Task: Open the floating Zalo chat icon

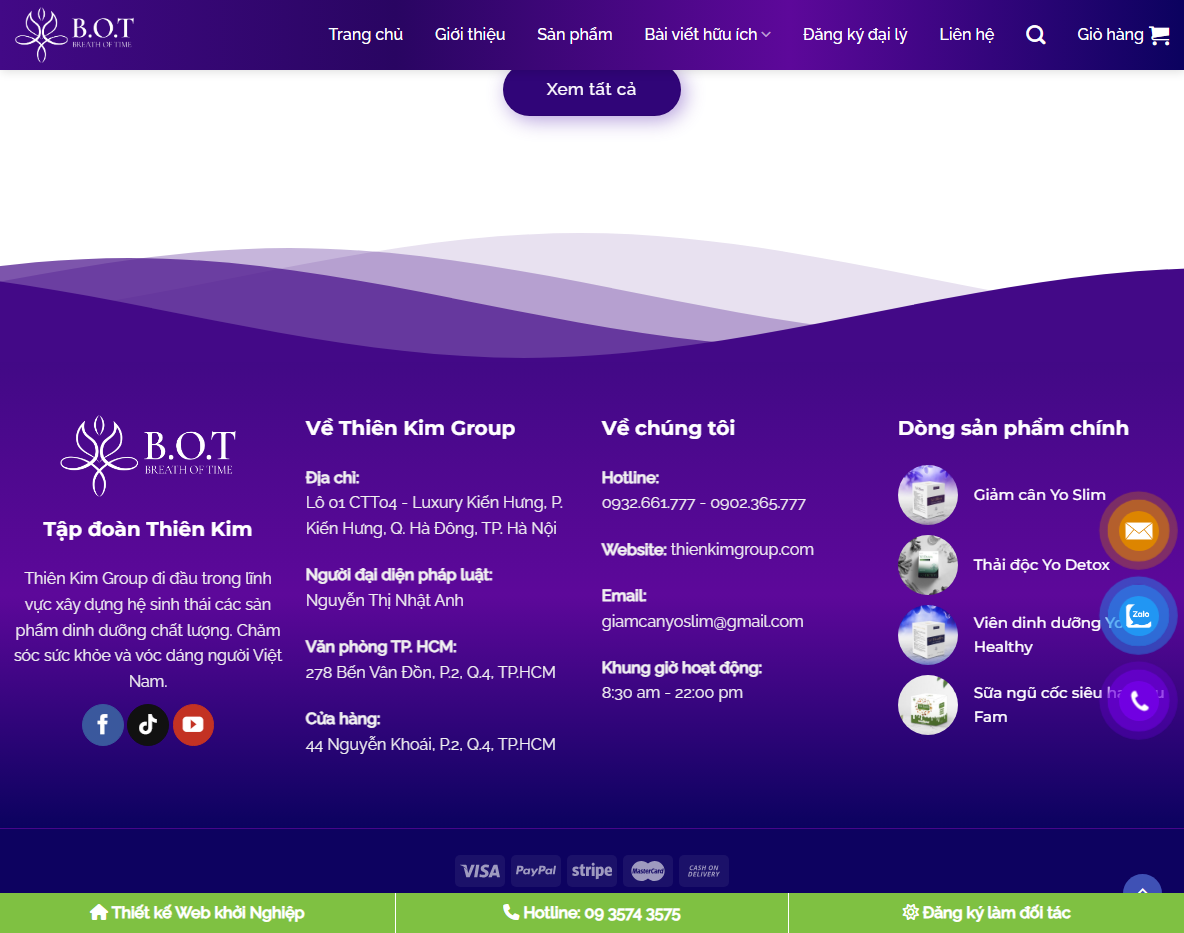Action: 1138,616
